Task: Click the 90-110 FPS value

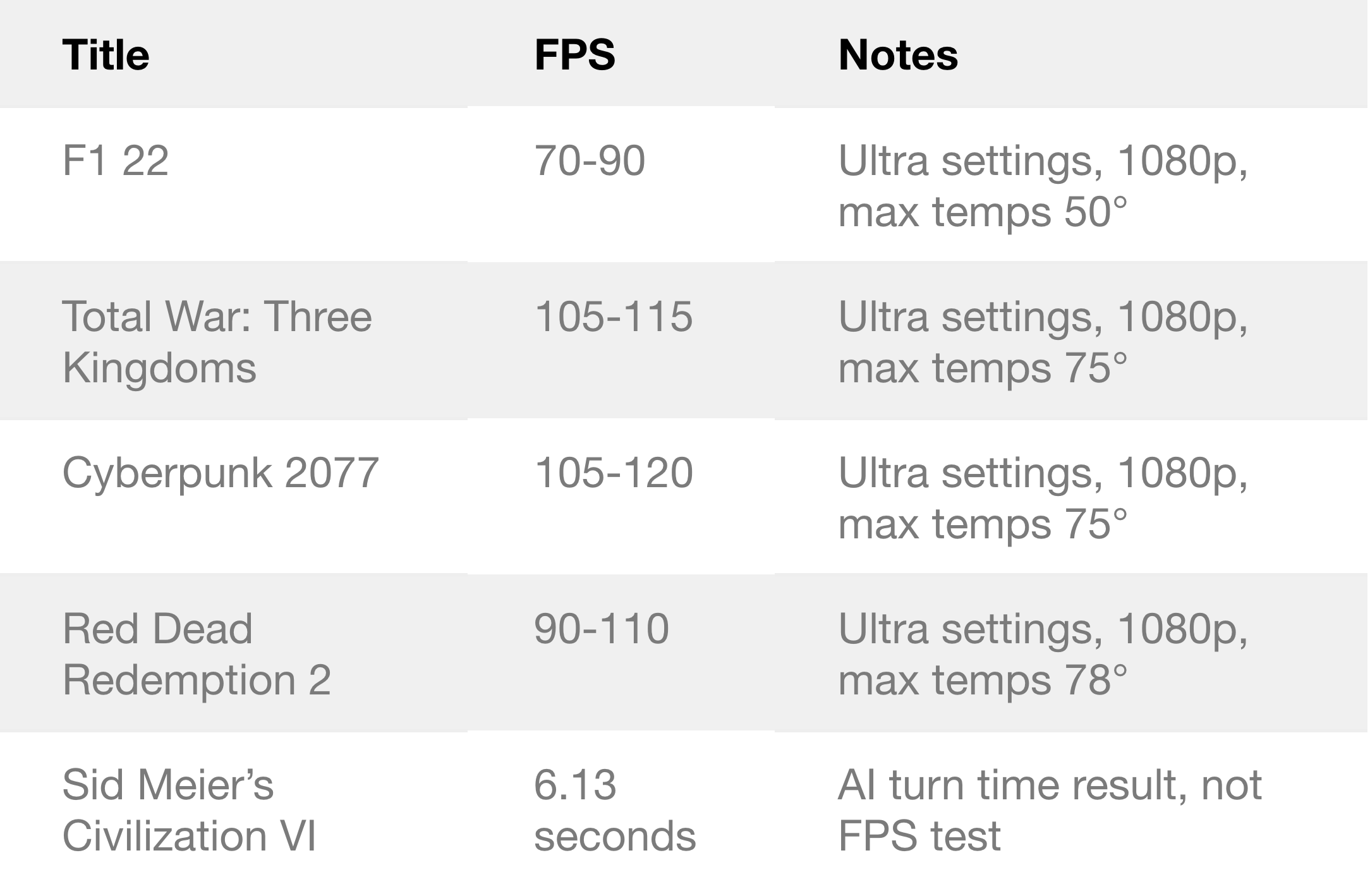Action: [x=602, y=629]
